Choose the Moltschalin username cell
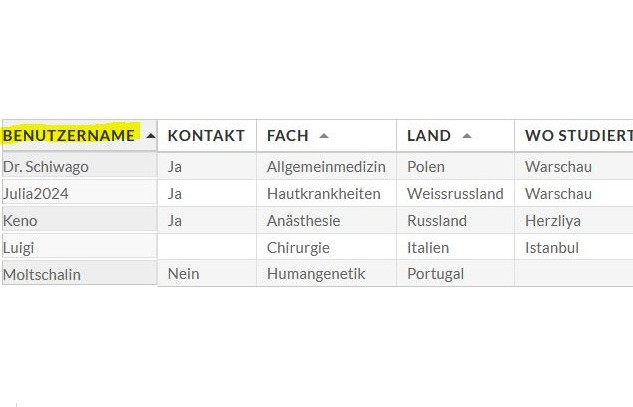 click(x=42, y=274)
